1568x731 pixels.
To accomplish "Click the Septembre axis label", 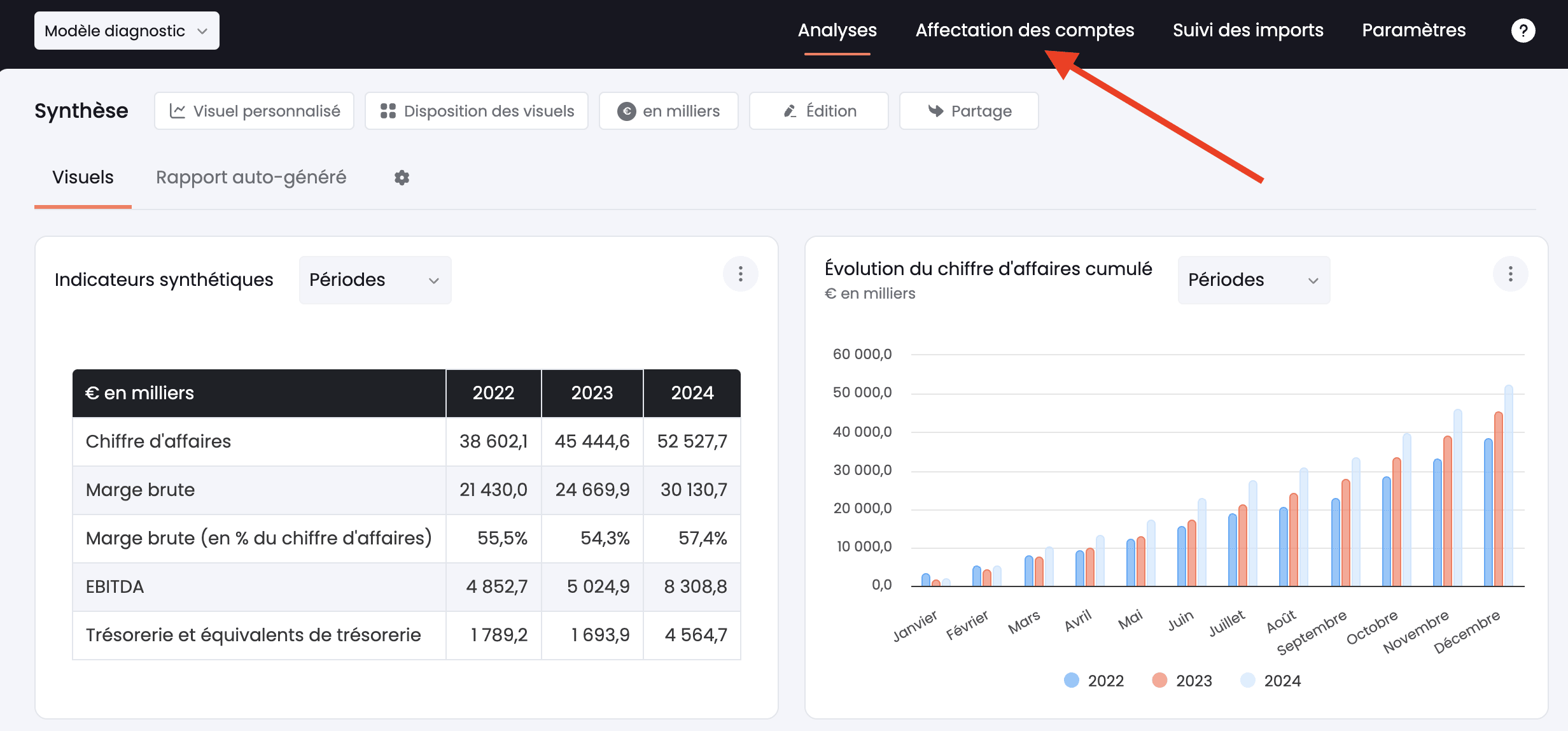I will click(x=1312, y=632).
